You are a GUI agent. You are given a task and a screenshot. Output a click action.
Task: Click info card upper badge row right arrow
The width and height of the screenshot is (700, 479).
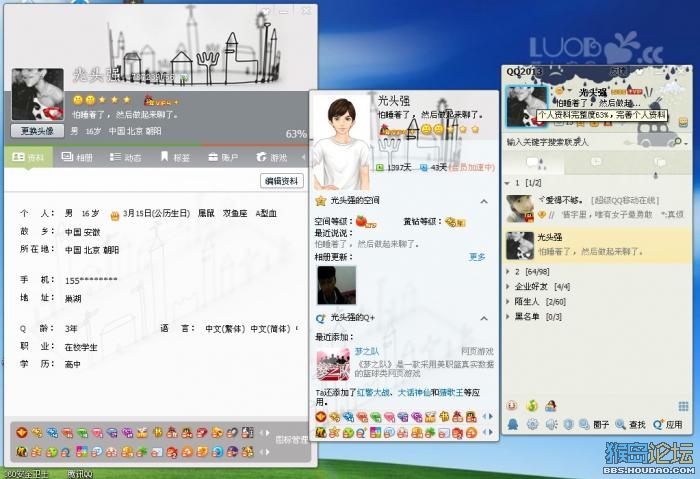point(491,417)
